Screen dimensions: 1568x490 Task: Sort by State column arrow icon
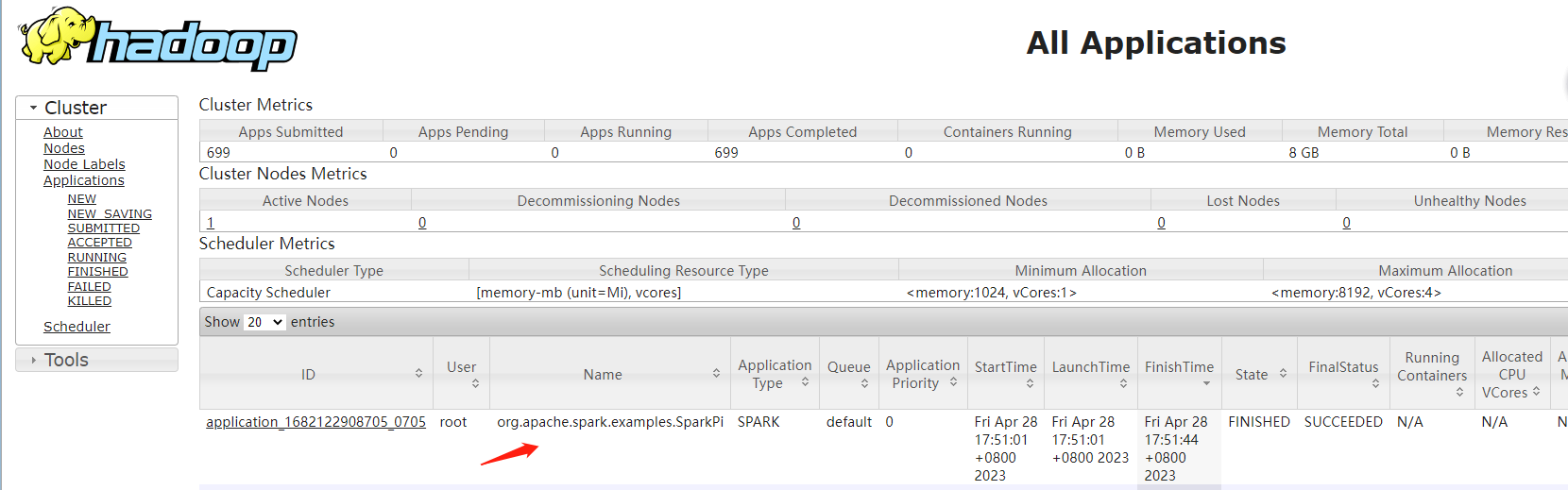pos(1283,375)
